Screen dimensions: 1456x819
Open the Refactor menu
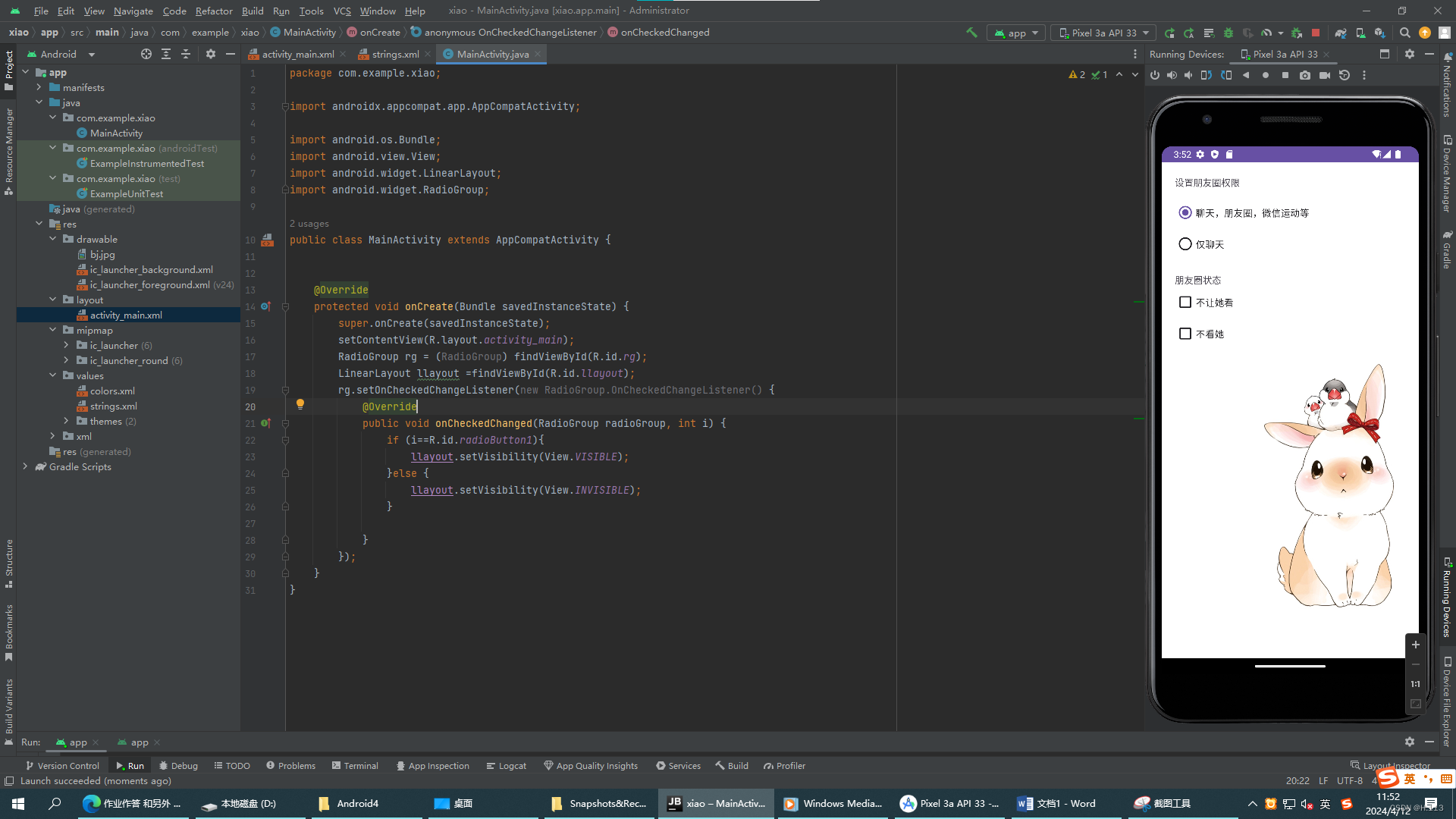pyautogui.click(x=213, y=11)
